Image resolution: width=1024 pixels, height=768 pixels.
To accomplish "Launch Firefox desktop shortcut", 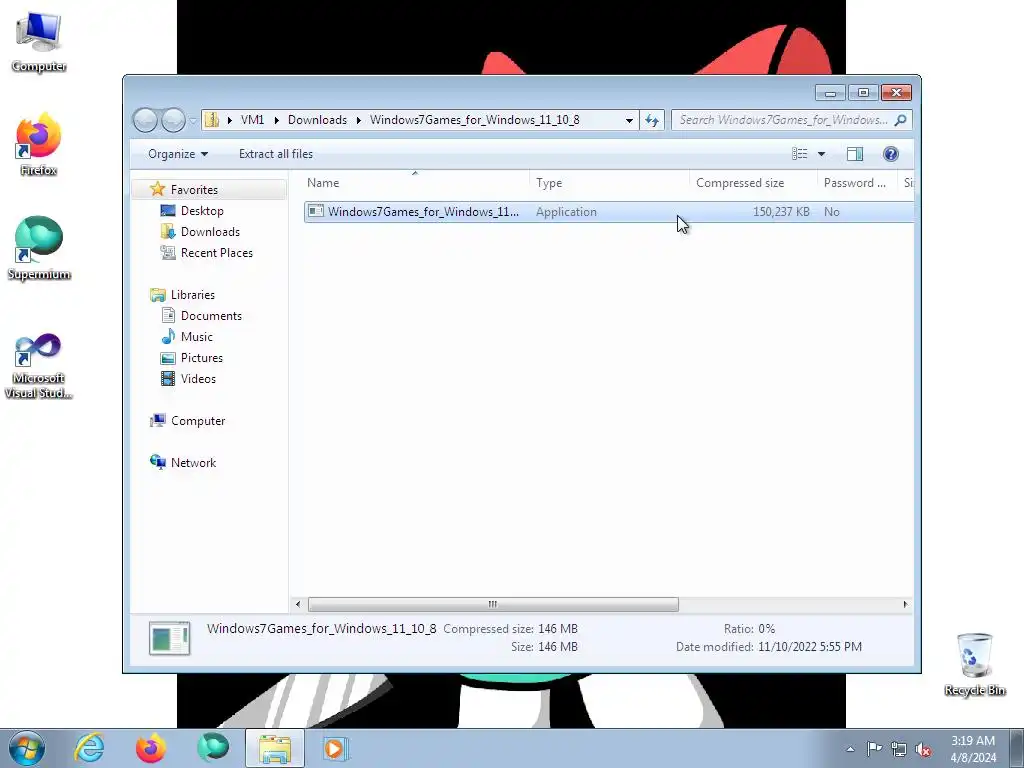I will (x=39, y=145).
